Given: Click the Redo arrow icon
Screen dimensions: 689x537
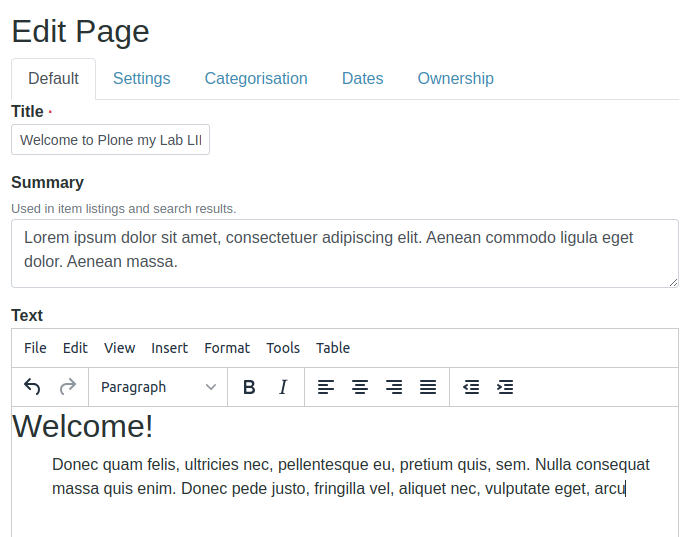Looking at the screenshot, I should point(68,387).
